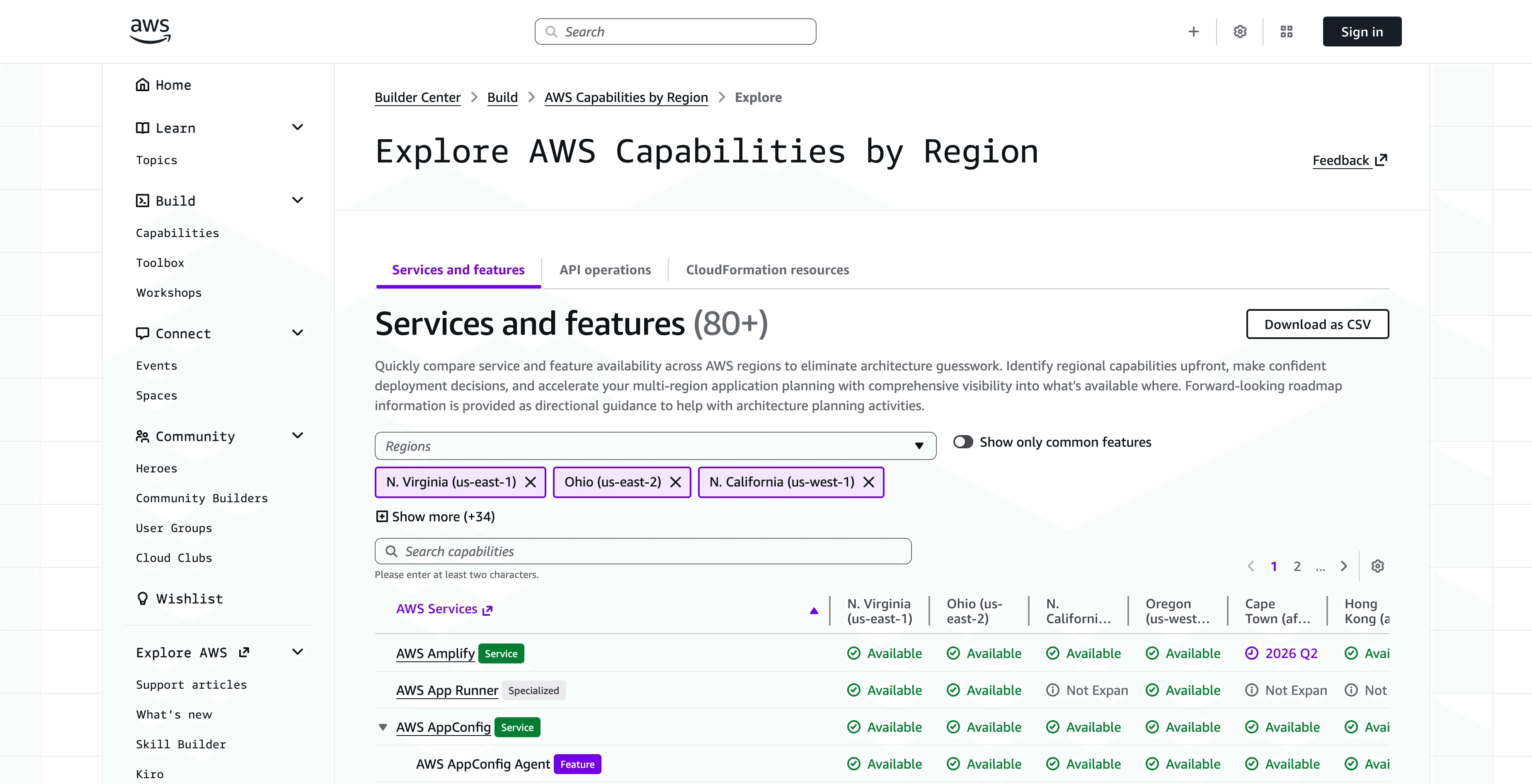
Task: Collapse the AWS AppConfig row
Action: pos(383,727)
